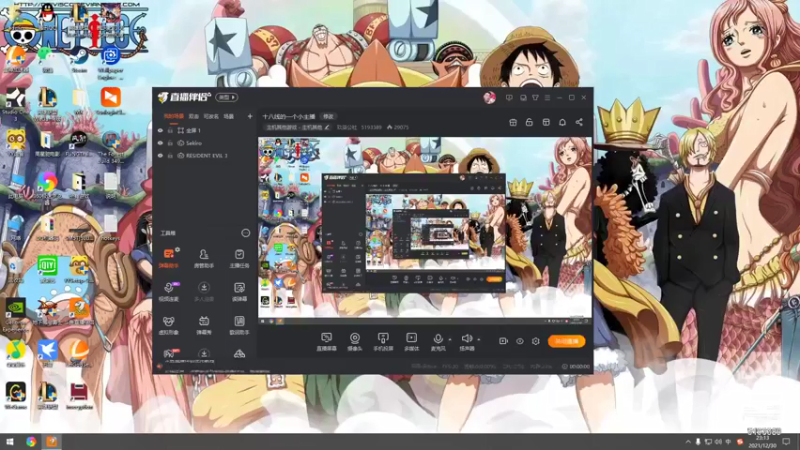
Task: Open the taskbar volume icon
Action: (x=718, y=442)
